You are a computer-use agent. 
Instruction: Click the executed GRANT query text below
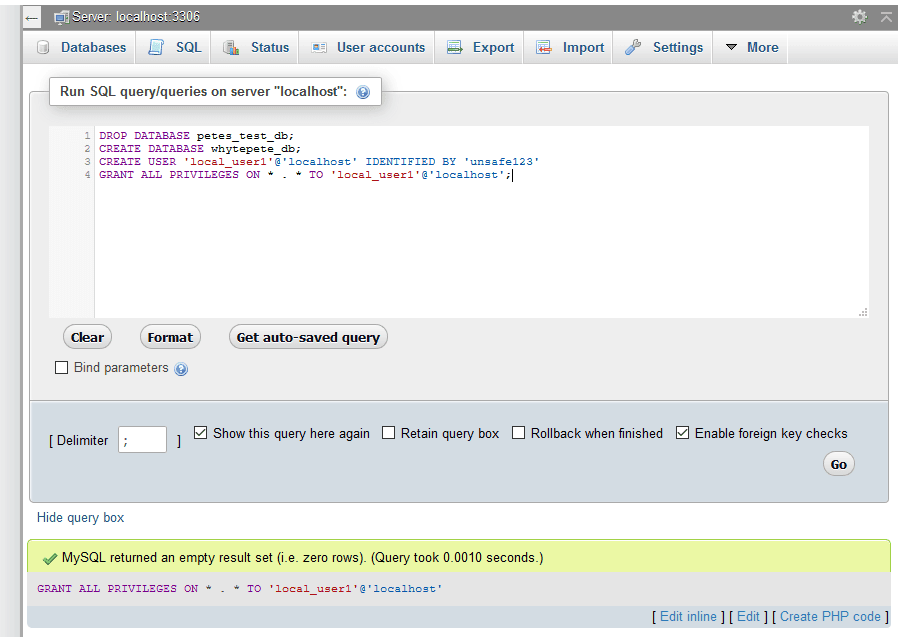240,589
